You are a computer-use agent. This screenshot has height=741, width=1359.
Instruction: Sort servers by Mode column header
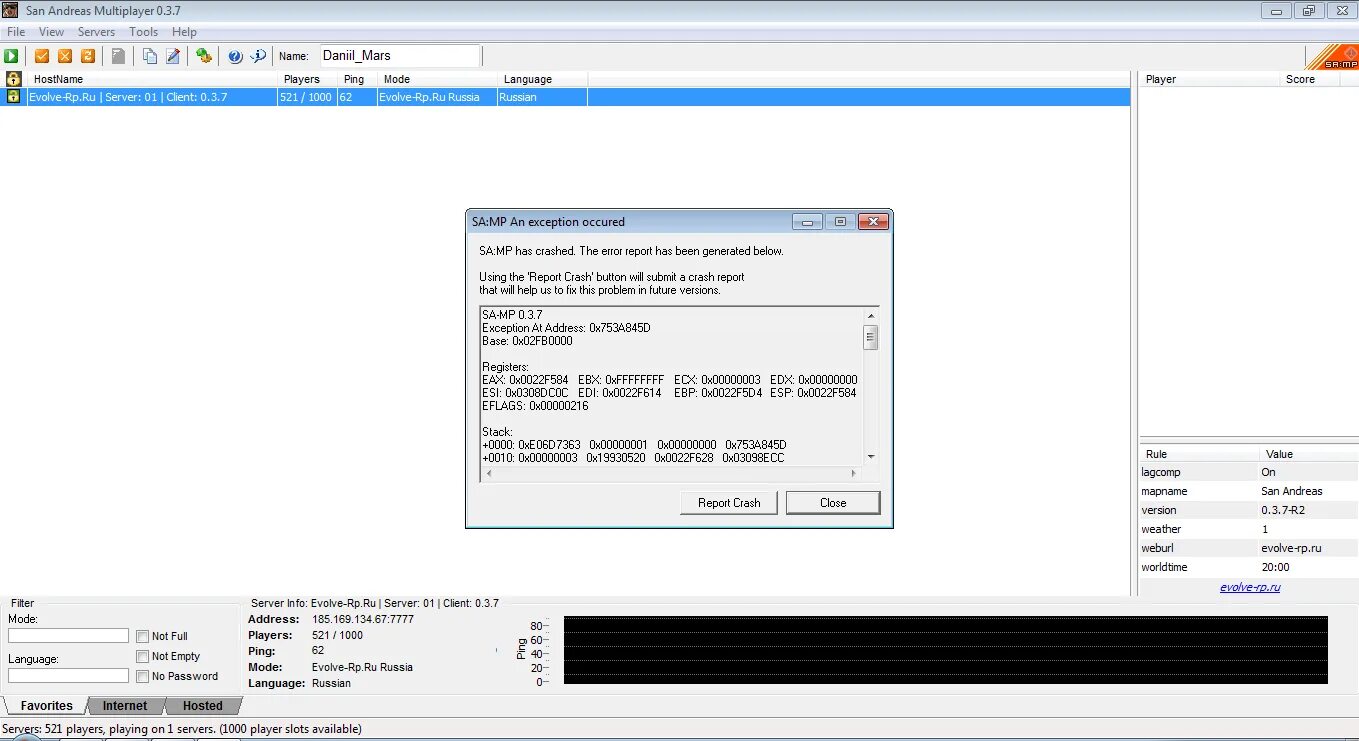[438, 79]
